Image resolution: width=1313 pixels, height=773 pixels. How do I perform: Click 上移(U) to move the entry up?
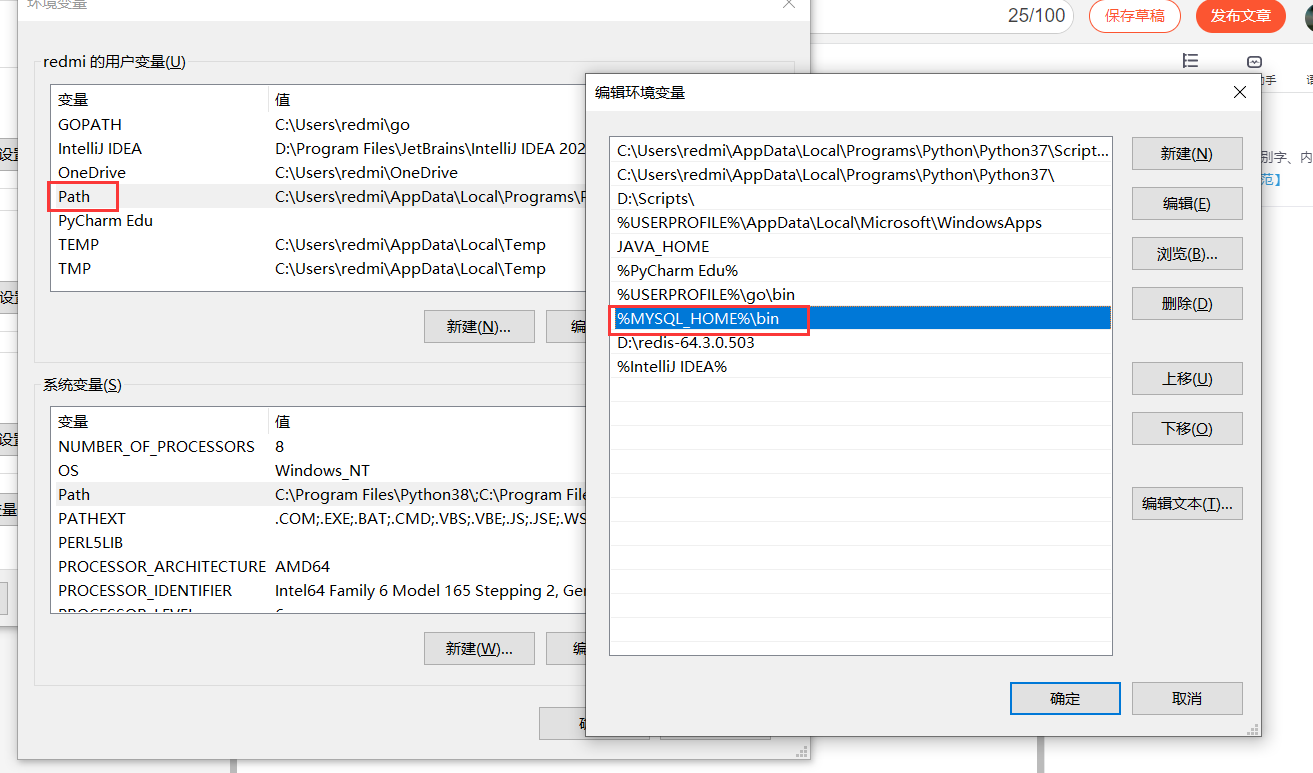pyautogui.click(x=1187, y=379)
